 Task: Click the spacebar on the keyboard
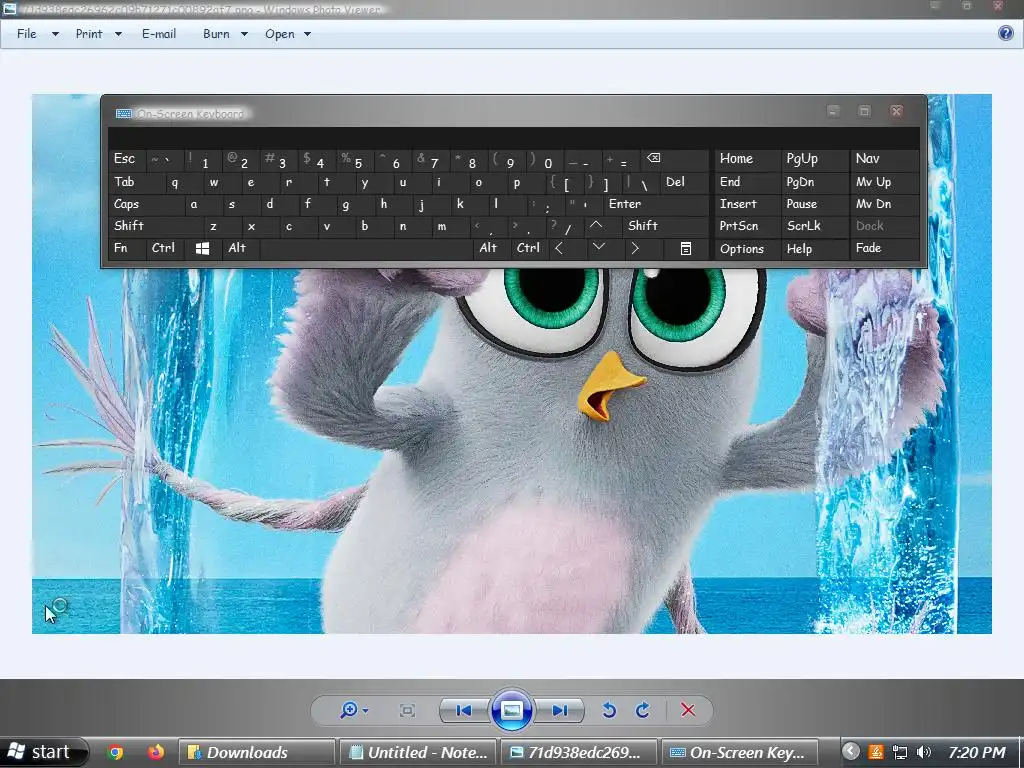tap(366, 249)
